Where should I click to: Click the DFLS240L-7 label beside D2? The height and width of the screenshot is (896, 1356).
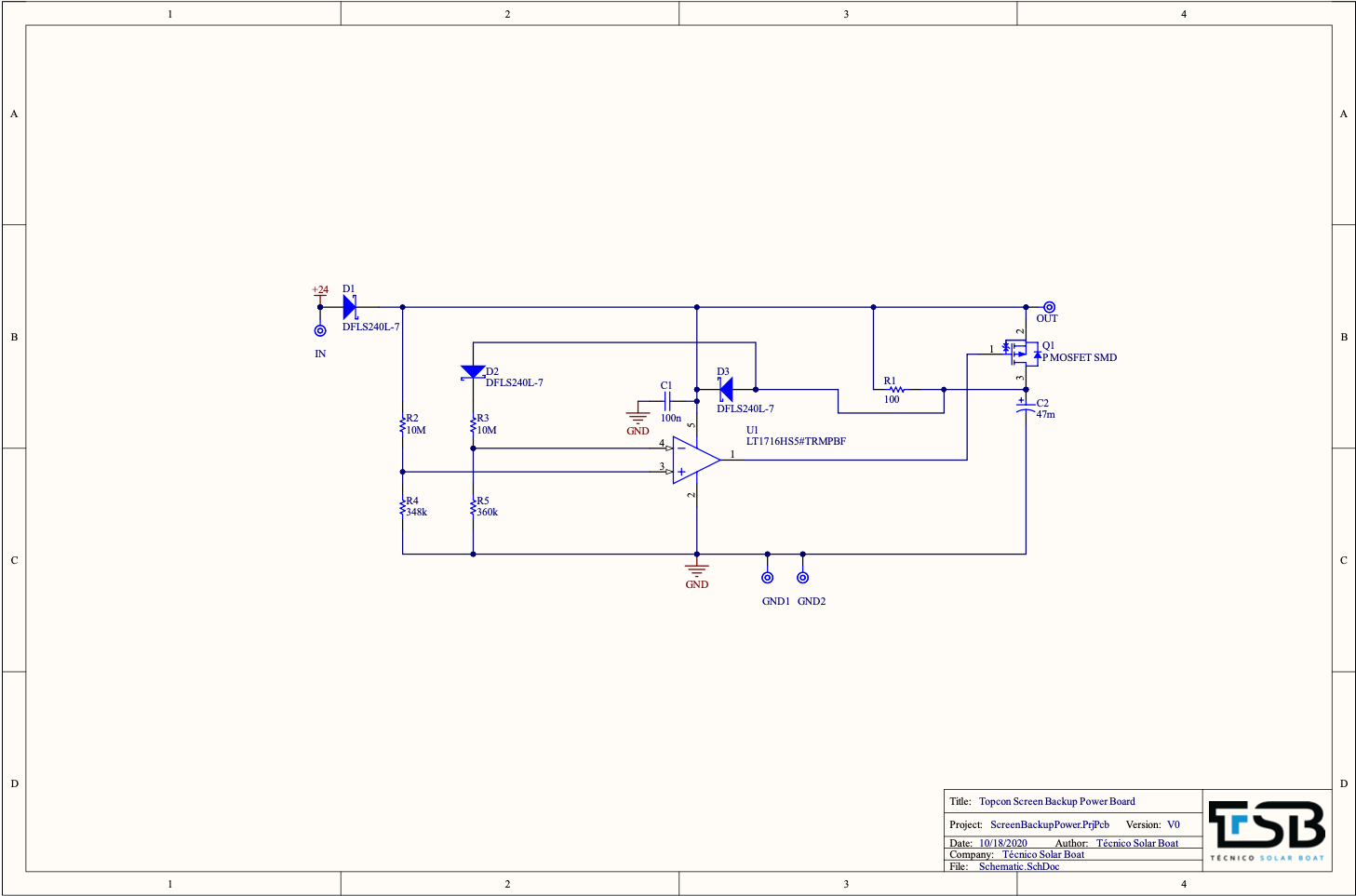[514, 382]
